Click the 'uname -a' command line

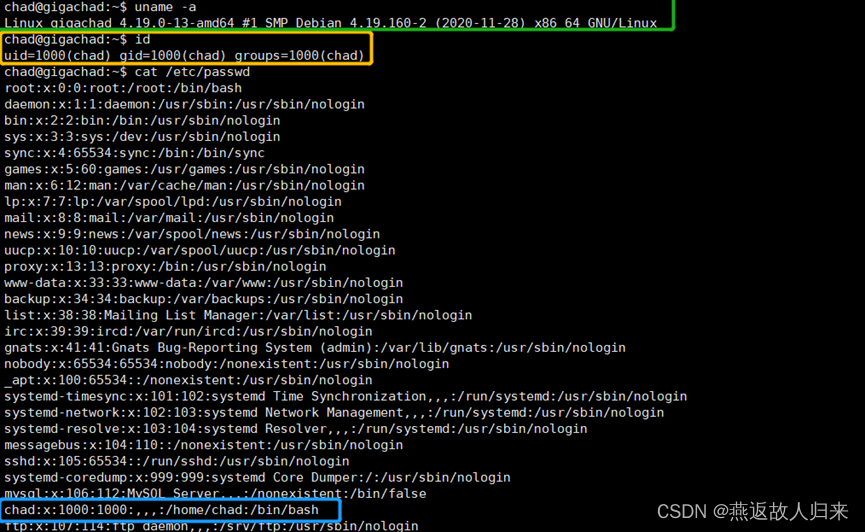[100, 7]
